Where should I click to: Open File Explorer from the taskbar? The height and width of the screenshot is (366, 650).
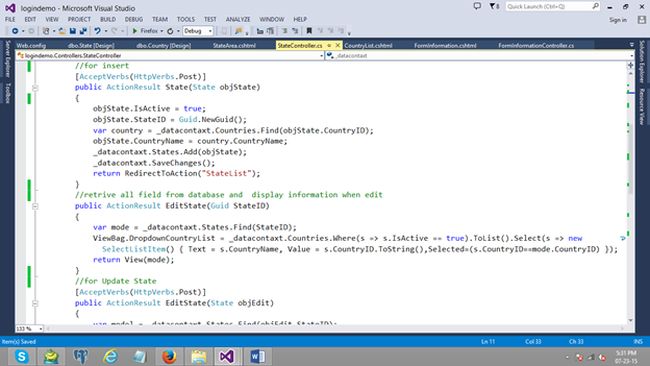(199, 356)
